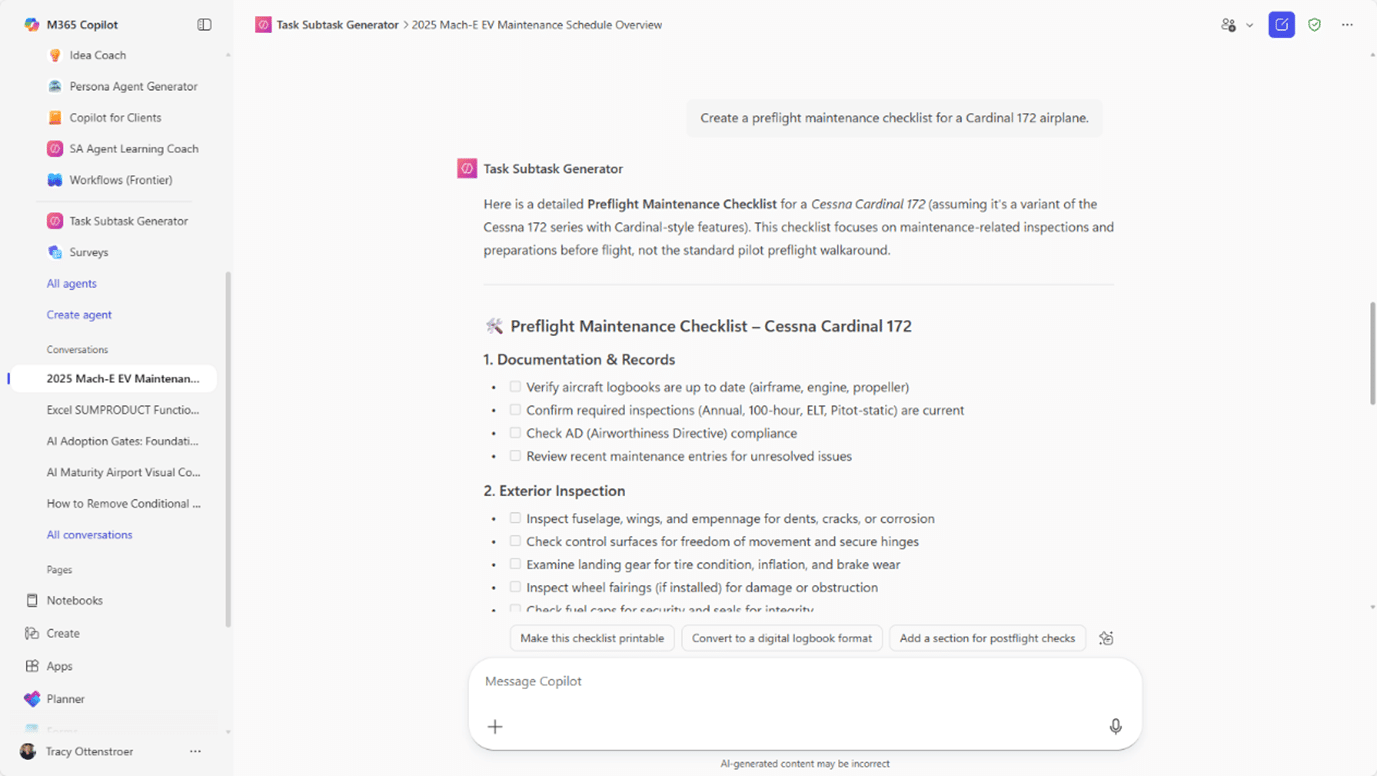Start a new chat with compose icon
The height and width of the screenshot is (776, 1377).
coord(1281,25)
